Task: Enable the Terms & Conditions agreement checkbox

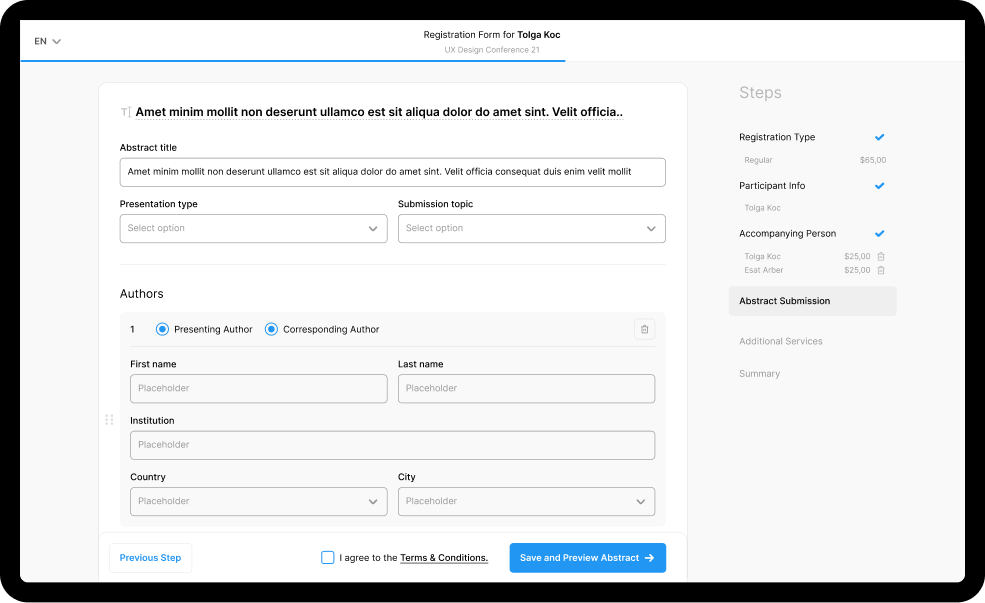Action: click(328, 557)
